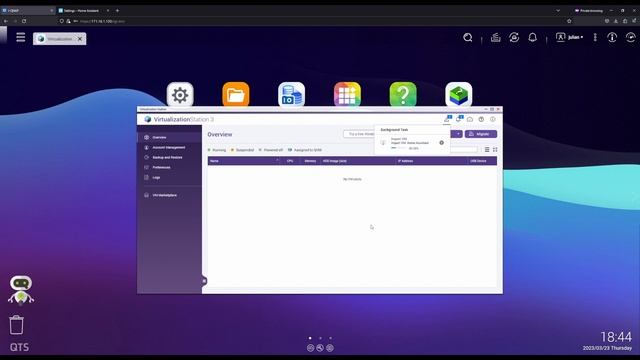This screenshot has height=360, width=640.
Task: Go back in the browser
Action: pos(6,21)
